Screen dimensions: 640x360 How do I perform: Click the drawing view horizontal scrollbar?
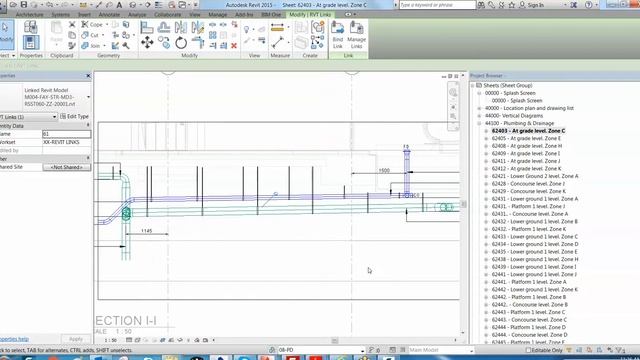335,340
